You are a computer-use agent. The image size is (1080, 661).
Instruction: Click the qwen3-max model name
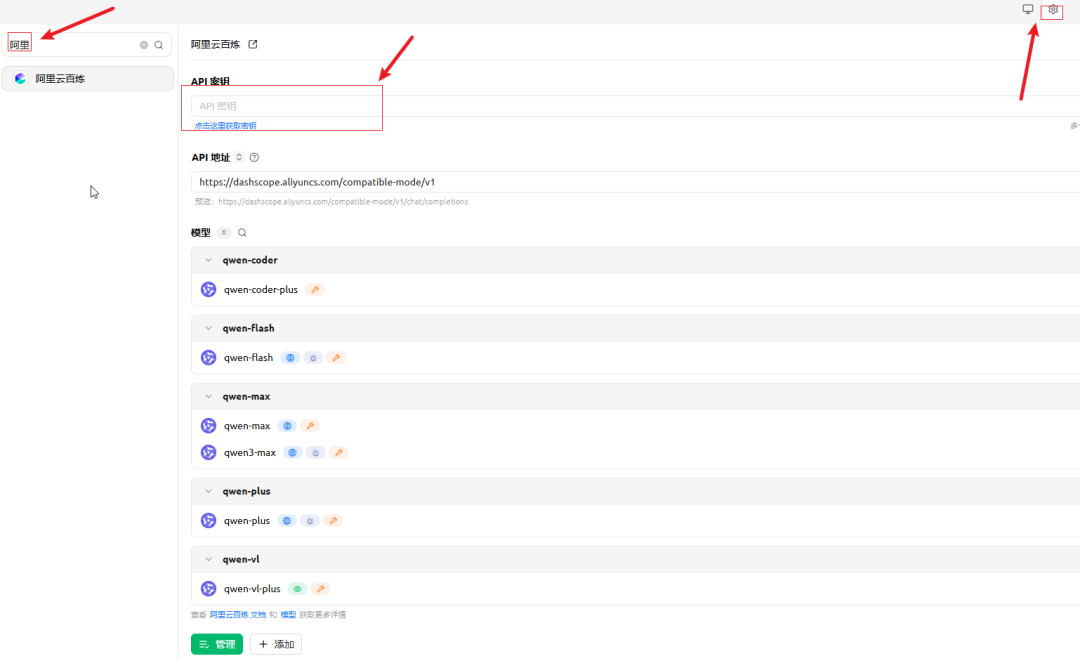click(x=250, y=452)
